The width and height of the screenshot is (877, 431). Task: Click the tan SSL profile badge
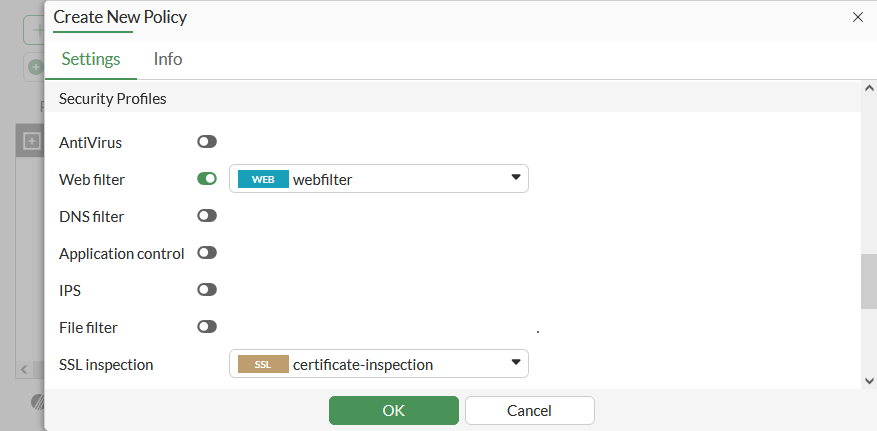[263, 365]
